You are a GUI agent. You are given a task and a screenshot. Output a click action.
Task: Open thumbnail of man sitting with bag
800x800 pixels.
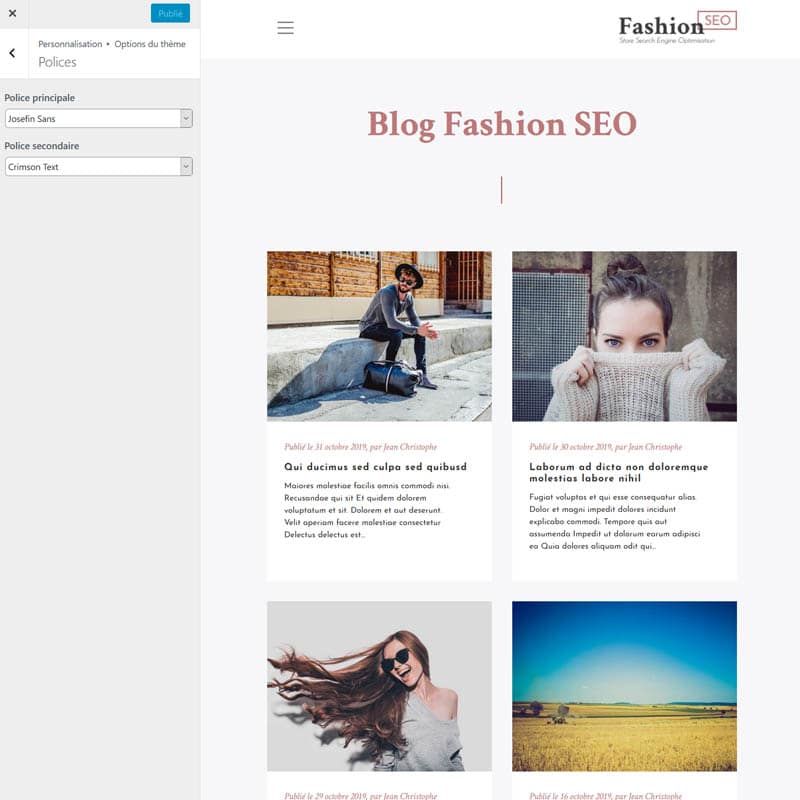pyautogui.click(x=379, y=335)
